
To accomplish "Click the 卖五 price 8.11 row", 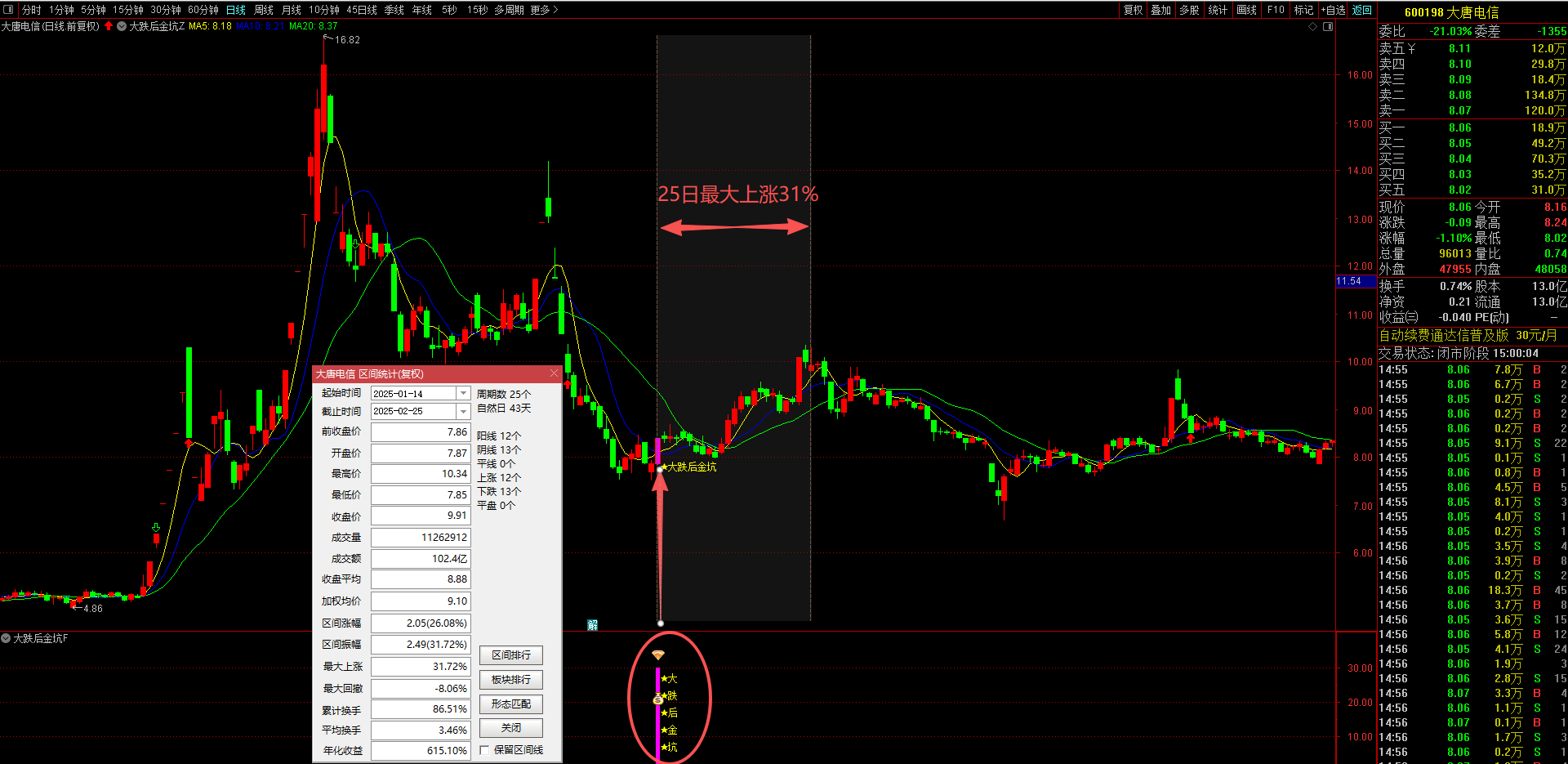I will [x=1472, y=48].
